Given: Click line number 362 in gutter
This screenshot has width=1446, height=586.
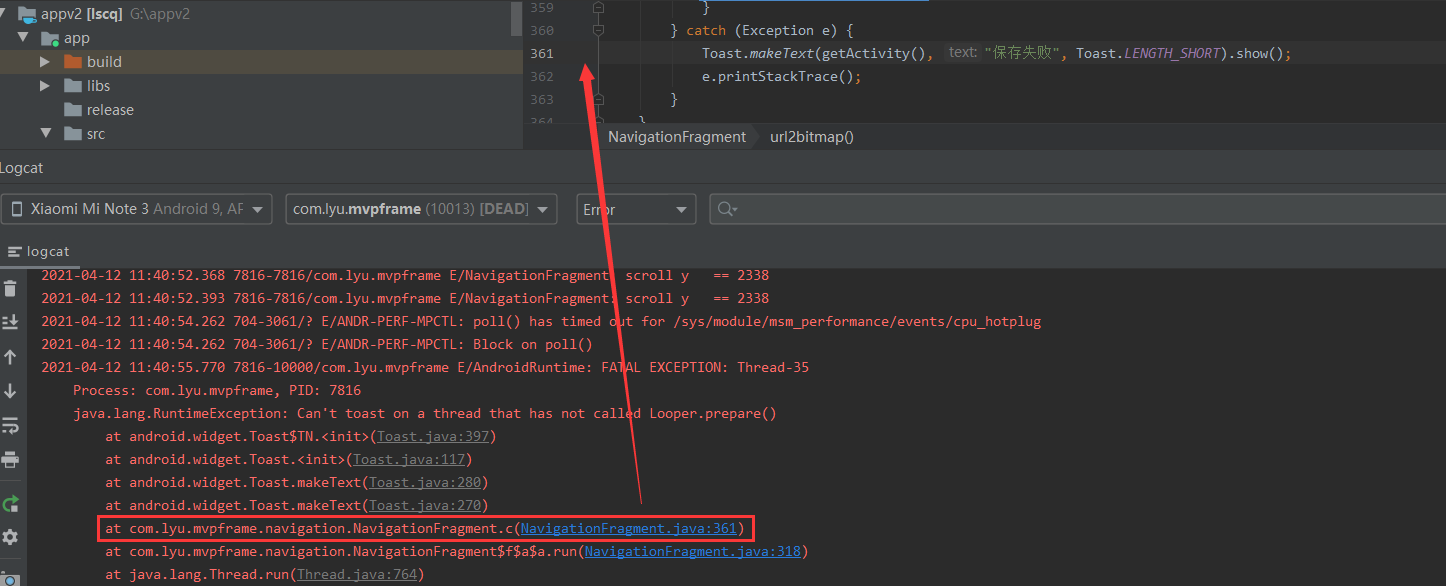Looking at the screenshot, I should 541,76.
